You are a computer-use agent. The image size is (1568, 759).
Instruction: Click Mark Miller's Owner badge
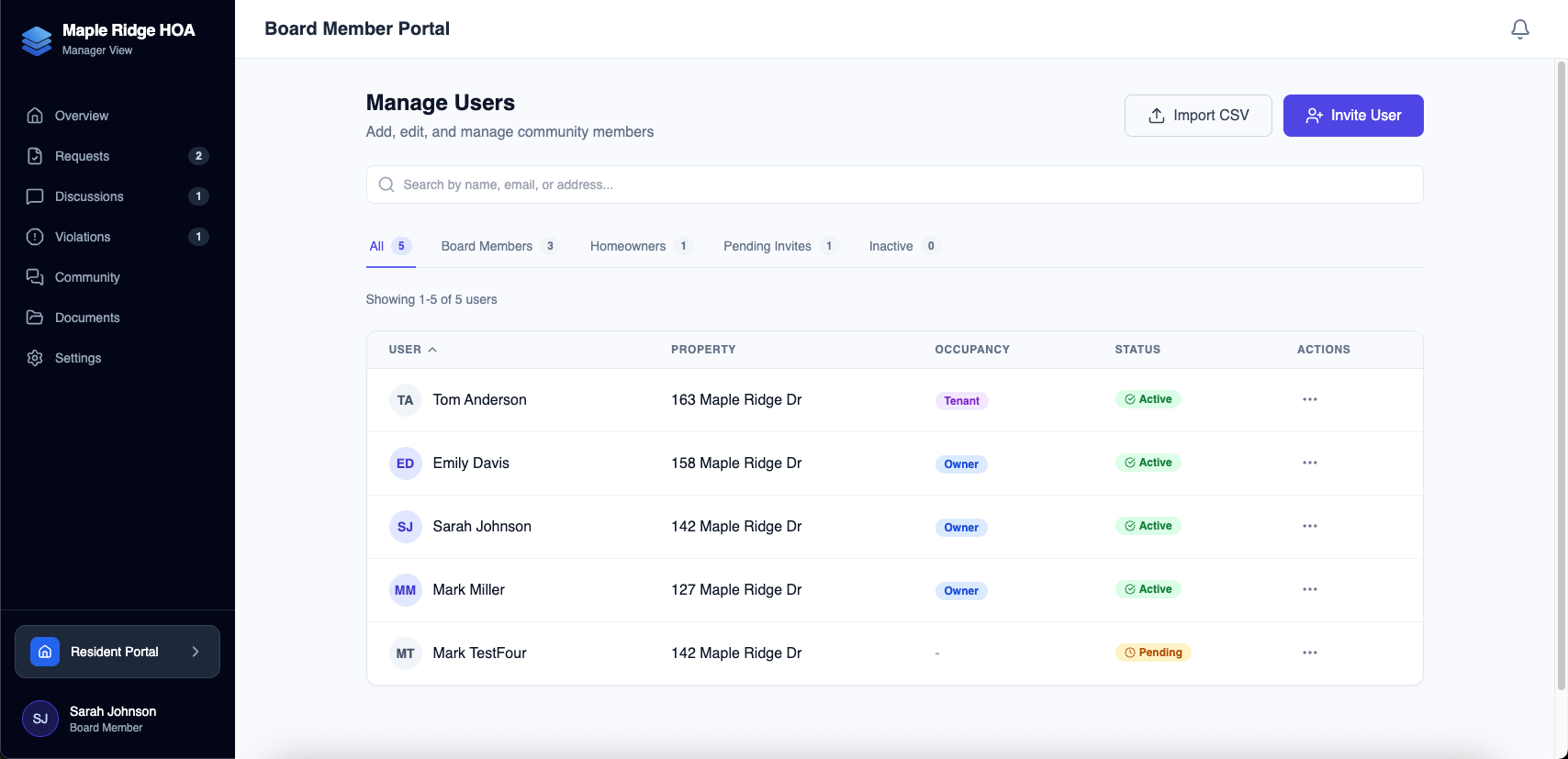tap(961, 591)
